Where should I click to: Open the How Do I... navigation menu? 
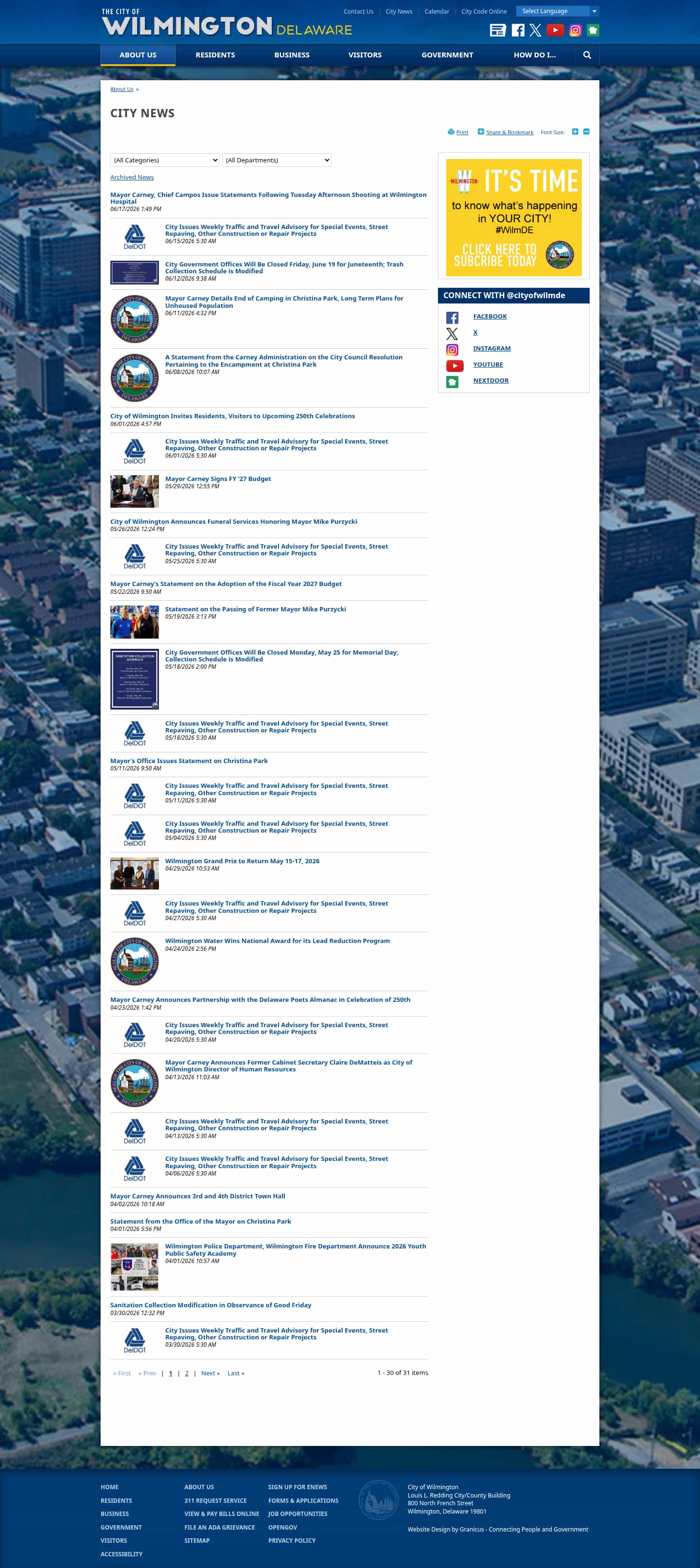535,55
